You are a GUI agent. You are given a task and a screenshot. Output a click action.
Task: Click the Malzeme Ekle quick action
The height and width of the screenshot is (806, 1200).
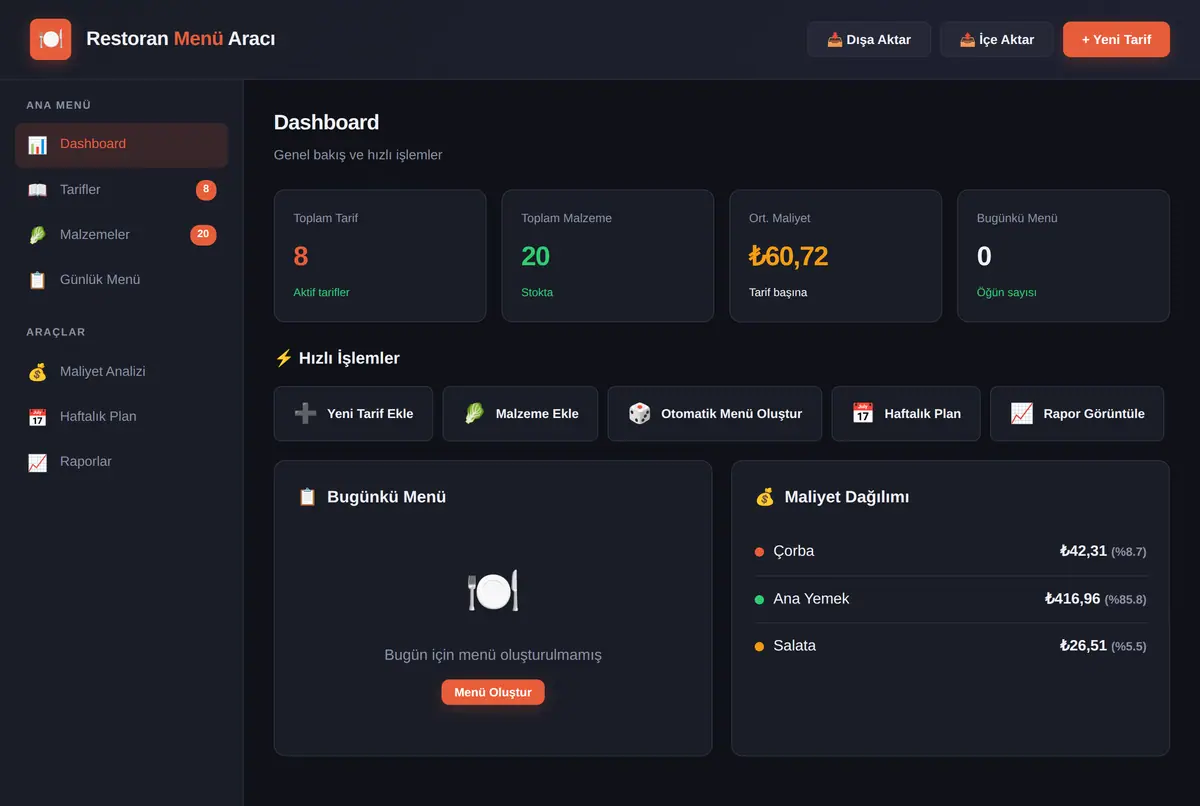pos(520,413)
